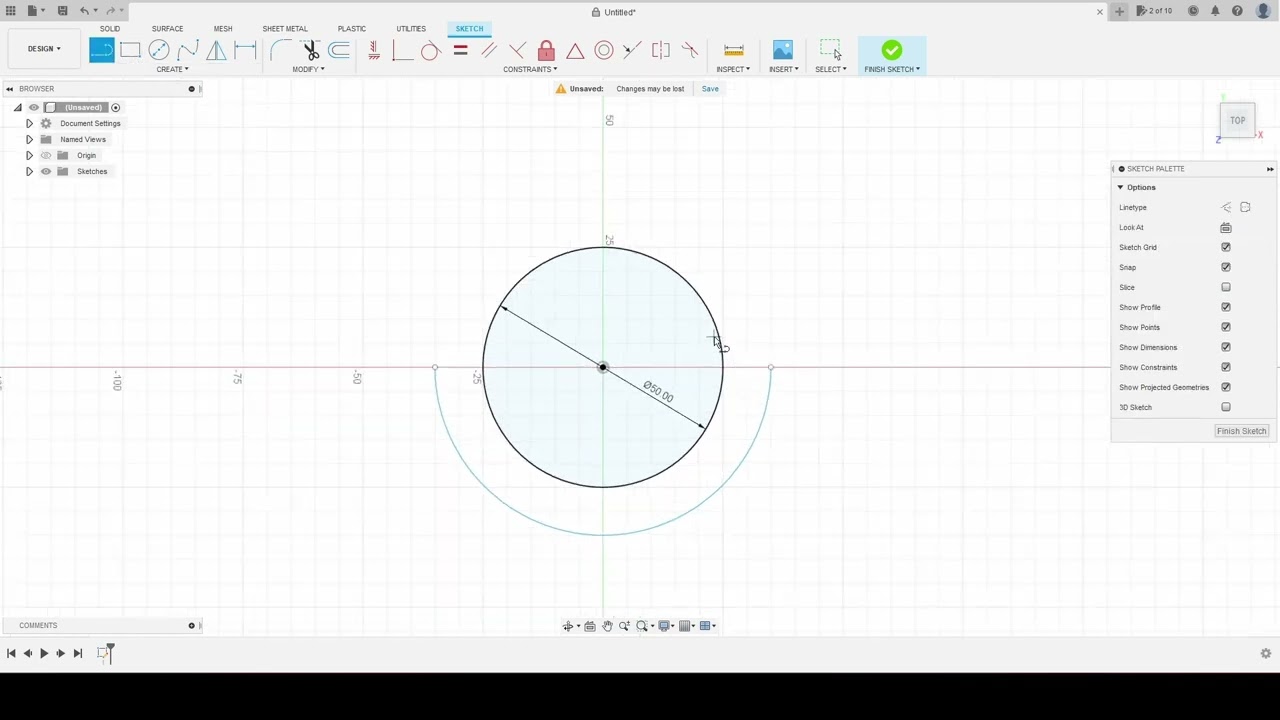The width and height of the screenshot is (1280, 720).
Task: Apply the Equal constraint
Action: 460,50
